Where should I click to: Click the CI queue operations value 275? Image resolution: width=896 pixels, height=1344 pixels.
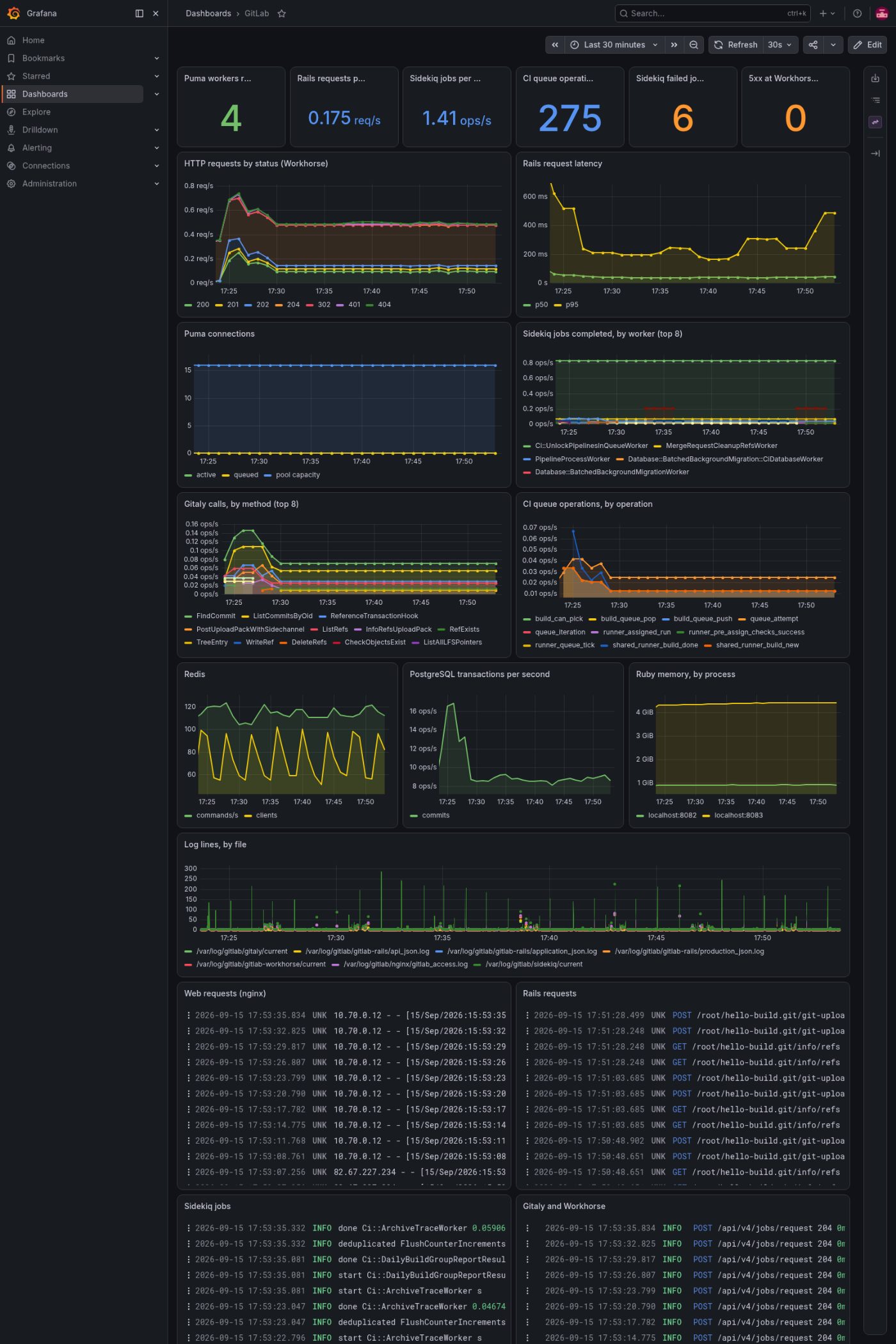(x=570, y=118)
